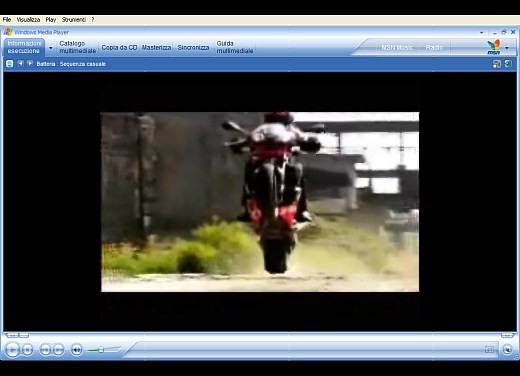Click the MSN butterfly logo
The width and height of the screenshot is (520, 376).
[x=494, y=47]
